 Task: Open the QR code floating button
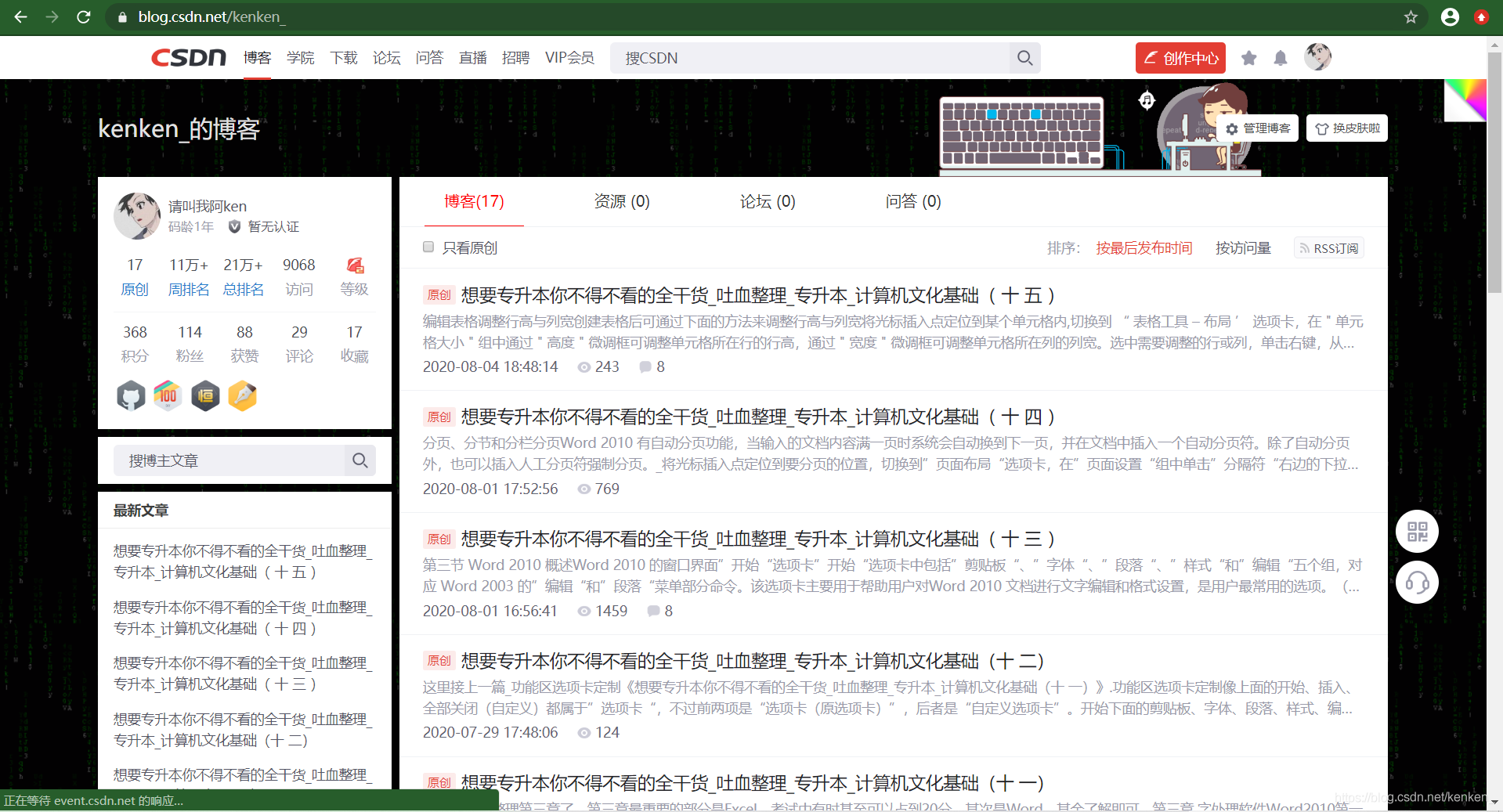pos(1417,532)
